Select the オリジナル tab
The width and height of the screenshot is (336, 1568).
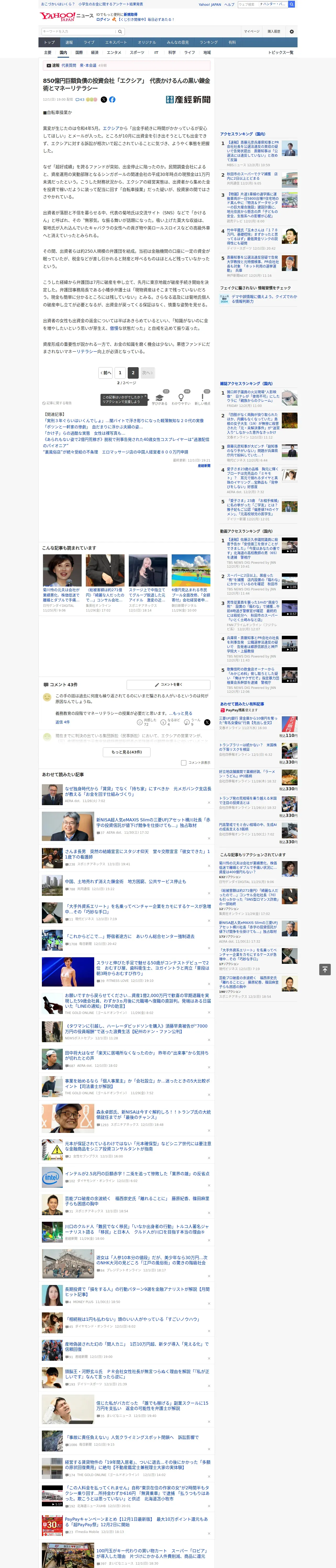(147, 43)
